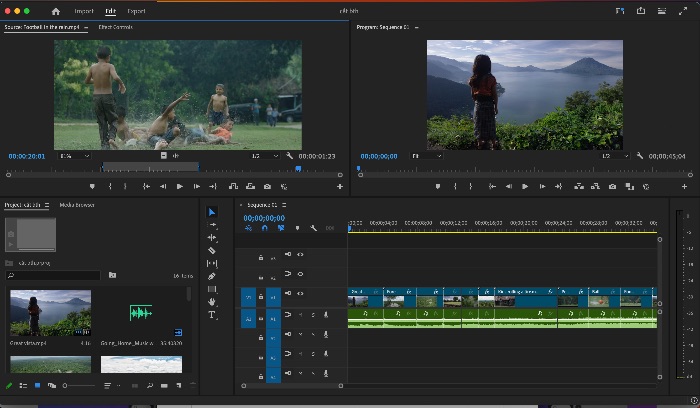Switch to the Edit tab
The width and height of the screenshot is (700, 408).
pyautogui.click(x=110, y=11)
